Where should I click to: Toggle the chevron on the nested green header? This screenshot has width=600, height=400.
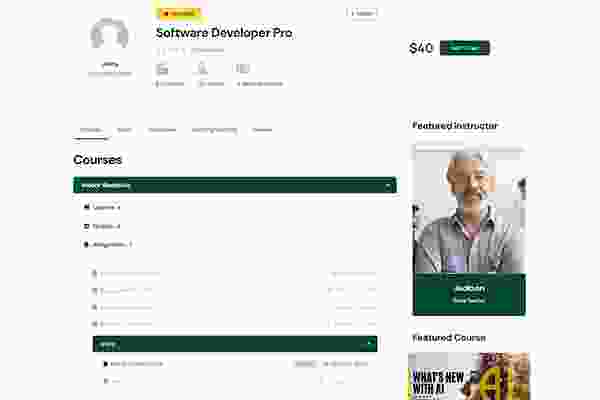pyautogui.click(x=370, y=344)
